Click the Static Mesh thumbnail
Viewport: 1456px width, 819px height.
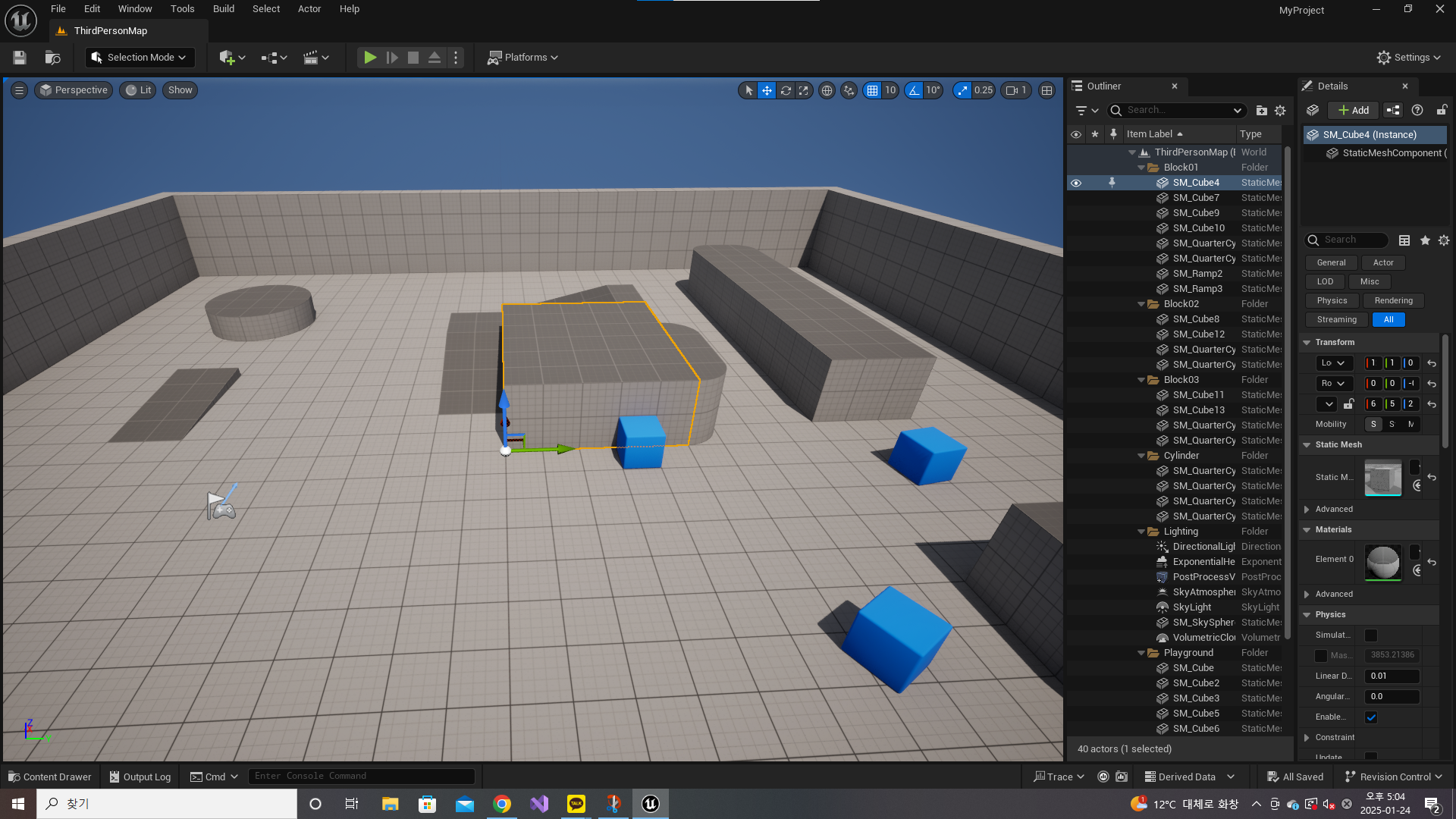[x=1382, y=478]
